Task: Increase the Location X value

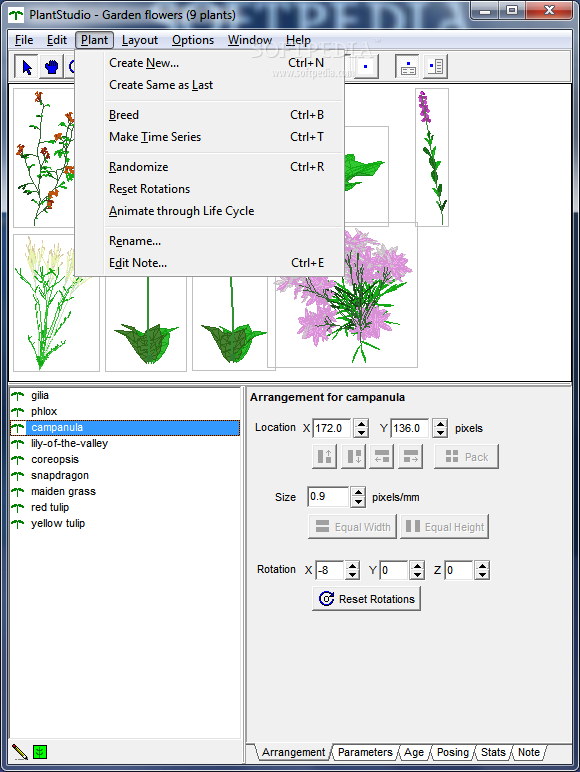Action: click(x=361, y=423)
